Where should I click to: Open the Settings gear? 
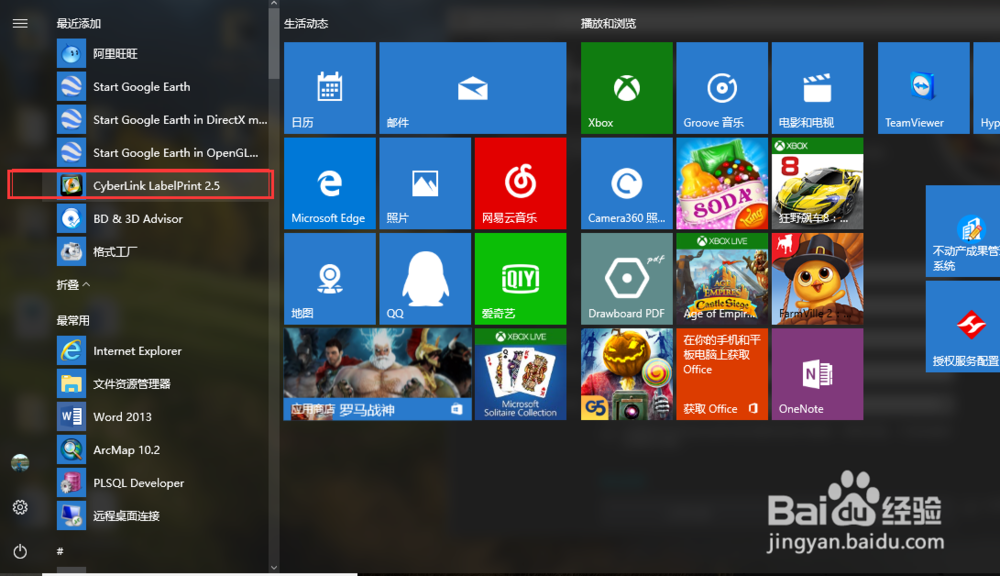[20, 507]
